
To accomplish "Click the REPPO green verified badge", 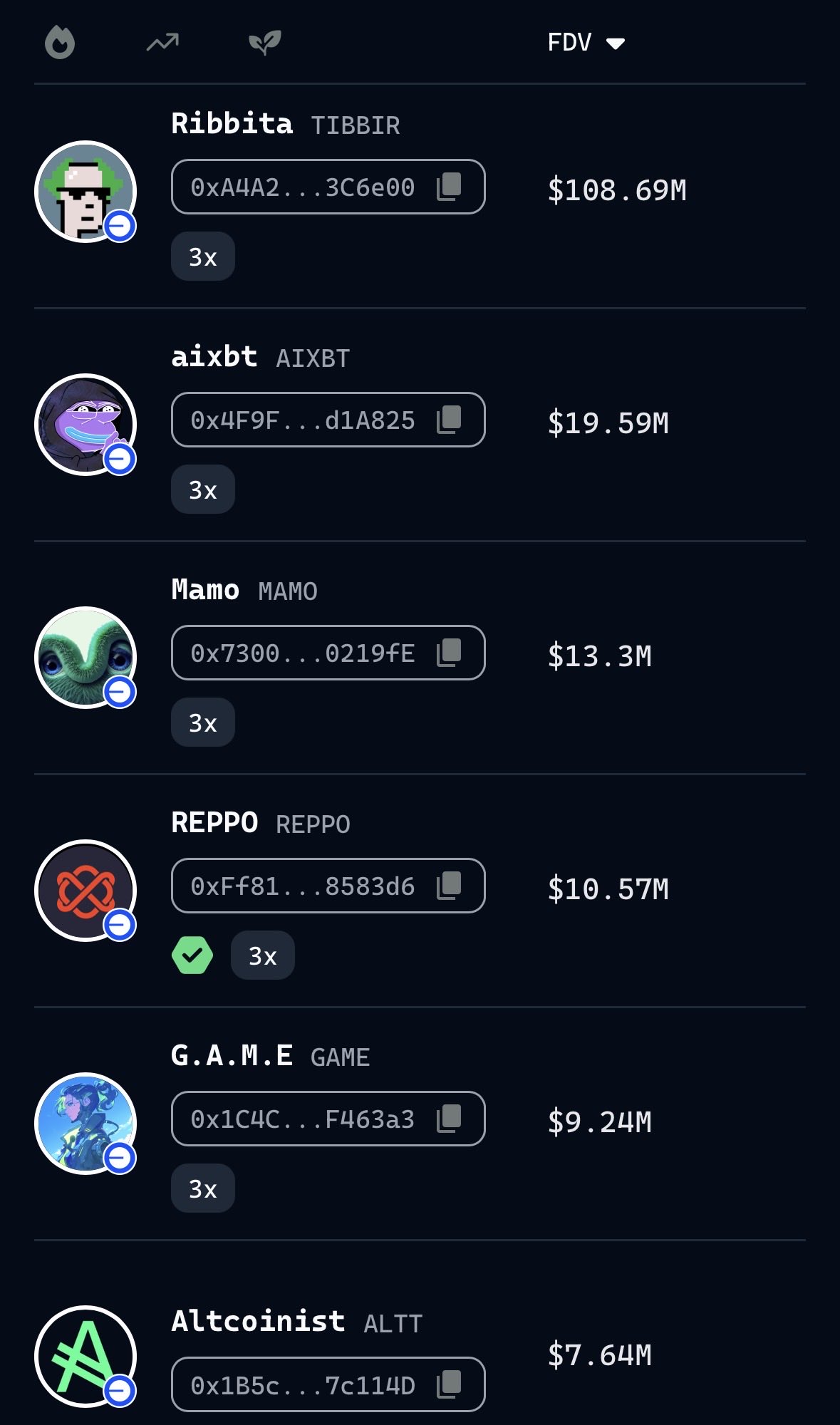I will point(192,955).
